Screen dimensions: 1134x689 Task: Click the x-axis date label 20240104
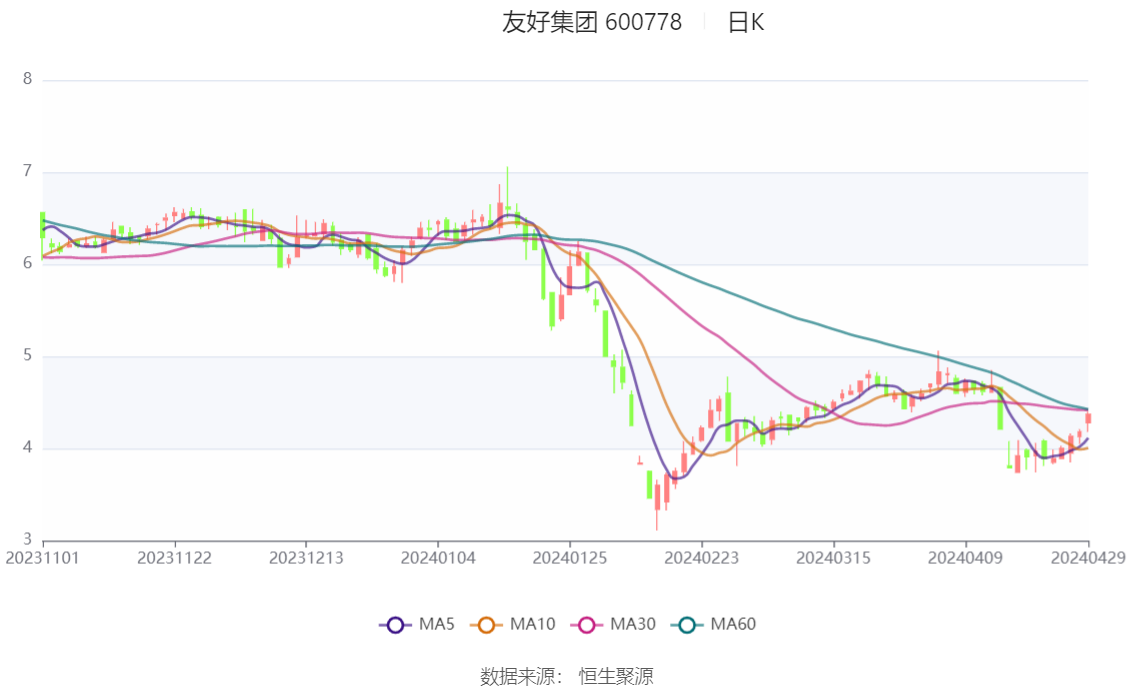[x=438, y=558]
